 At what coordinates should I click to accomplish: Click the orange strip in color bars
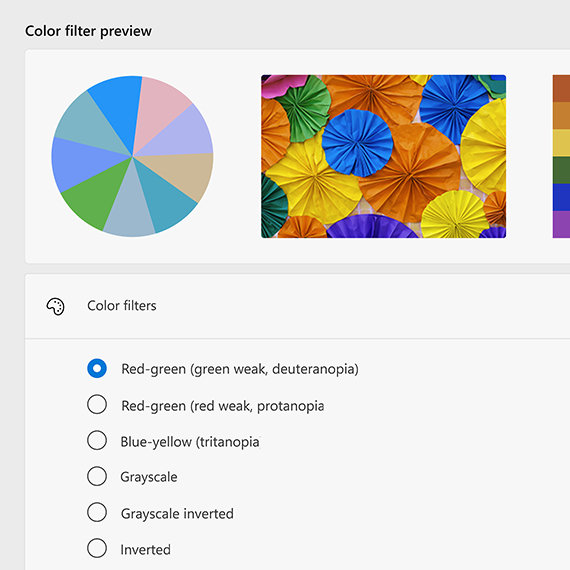tap(561, 116)
